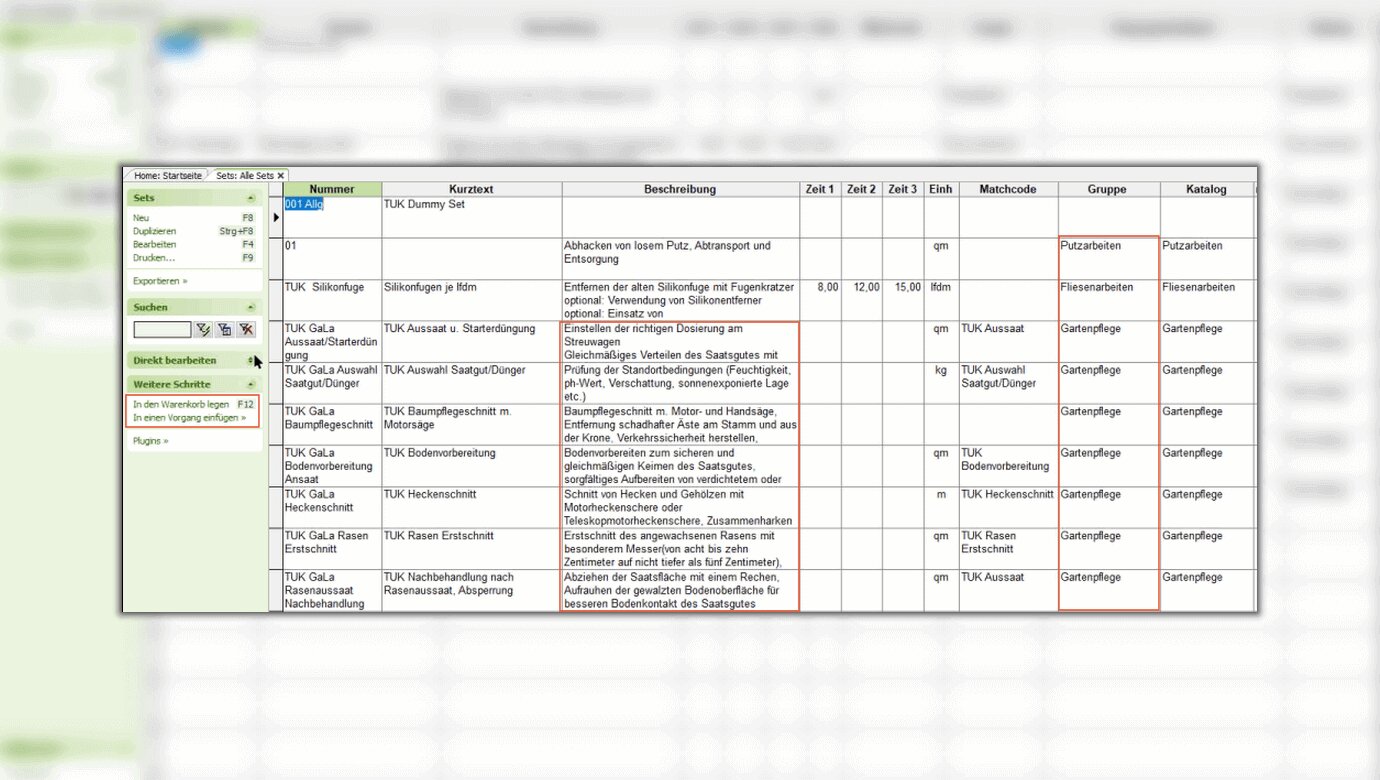Click the clear filter icon with red X
The image size is (1380, 780).
tap(246, 329)
